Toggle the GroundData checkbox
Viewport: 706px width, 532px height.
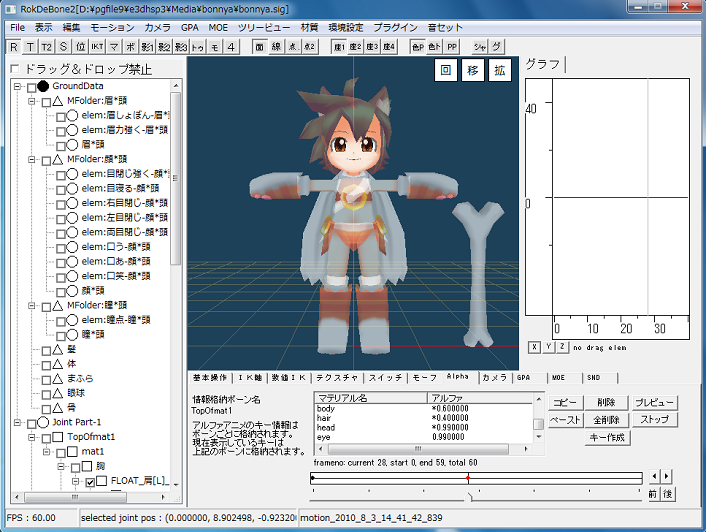coord(29,87)
